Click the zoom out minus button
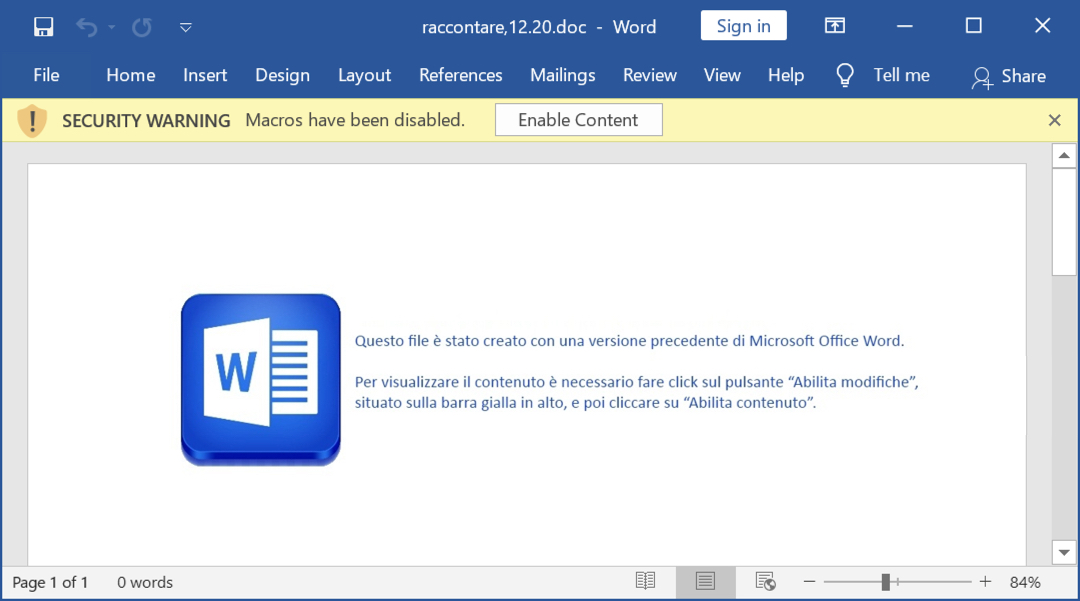Image resolution: width=1080 pixels, height=601 pixels. [809, 582]
